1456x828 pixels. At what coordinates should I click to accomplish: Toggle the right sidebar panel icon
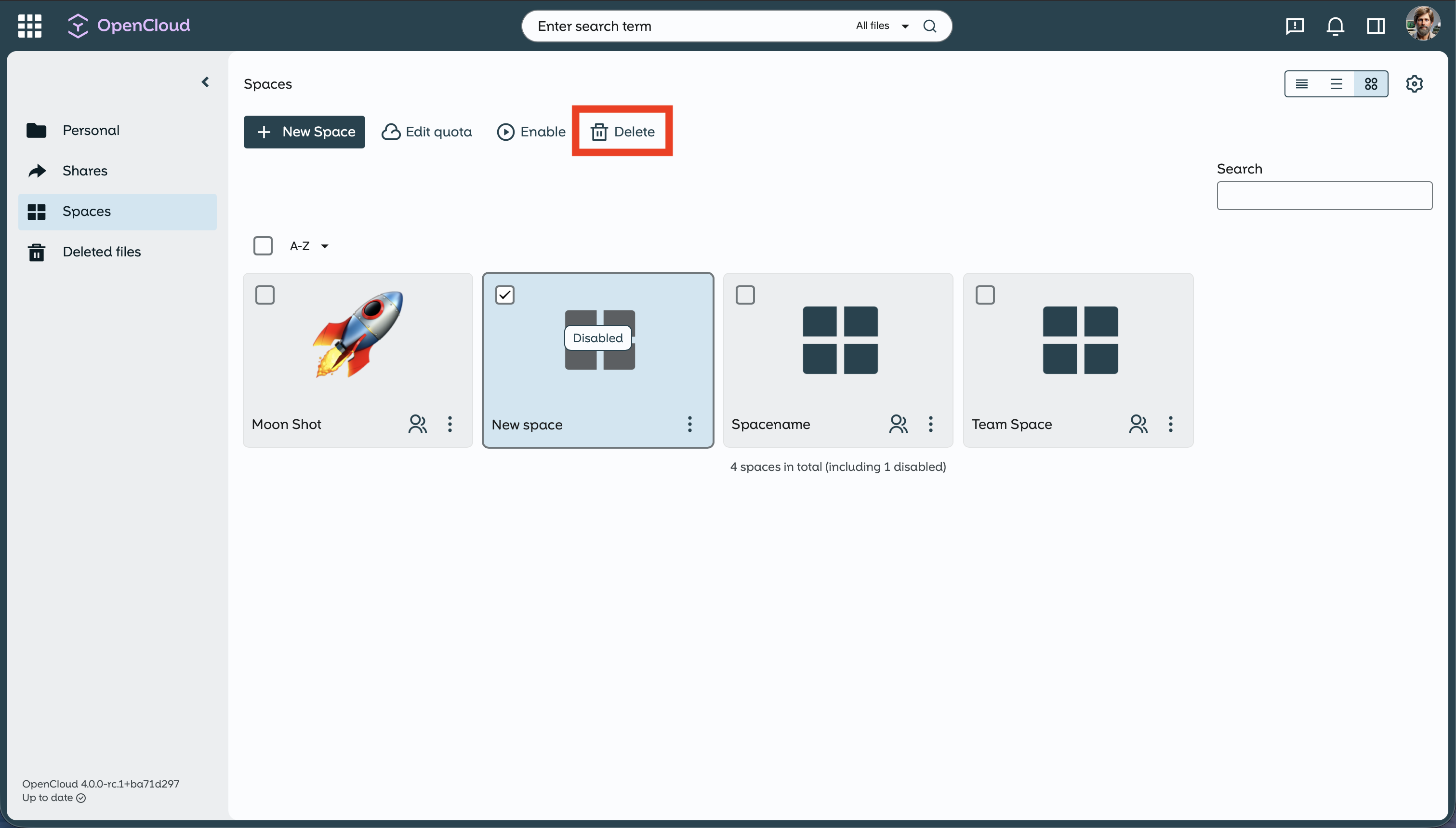click(x=1376, y=26)
